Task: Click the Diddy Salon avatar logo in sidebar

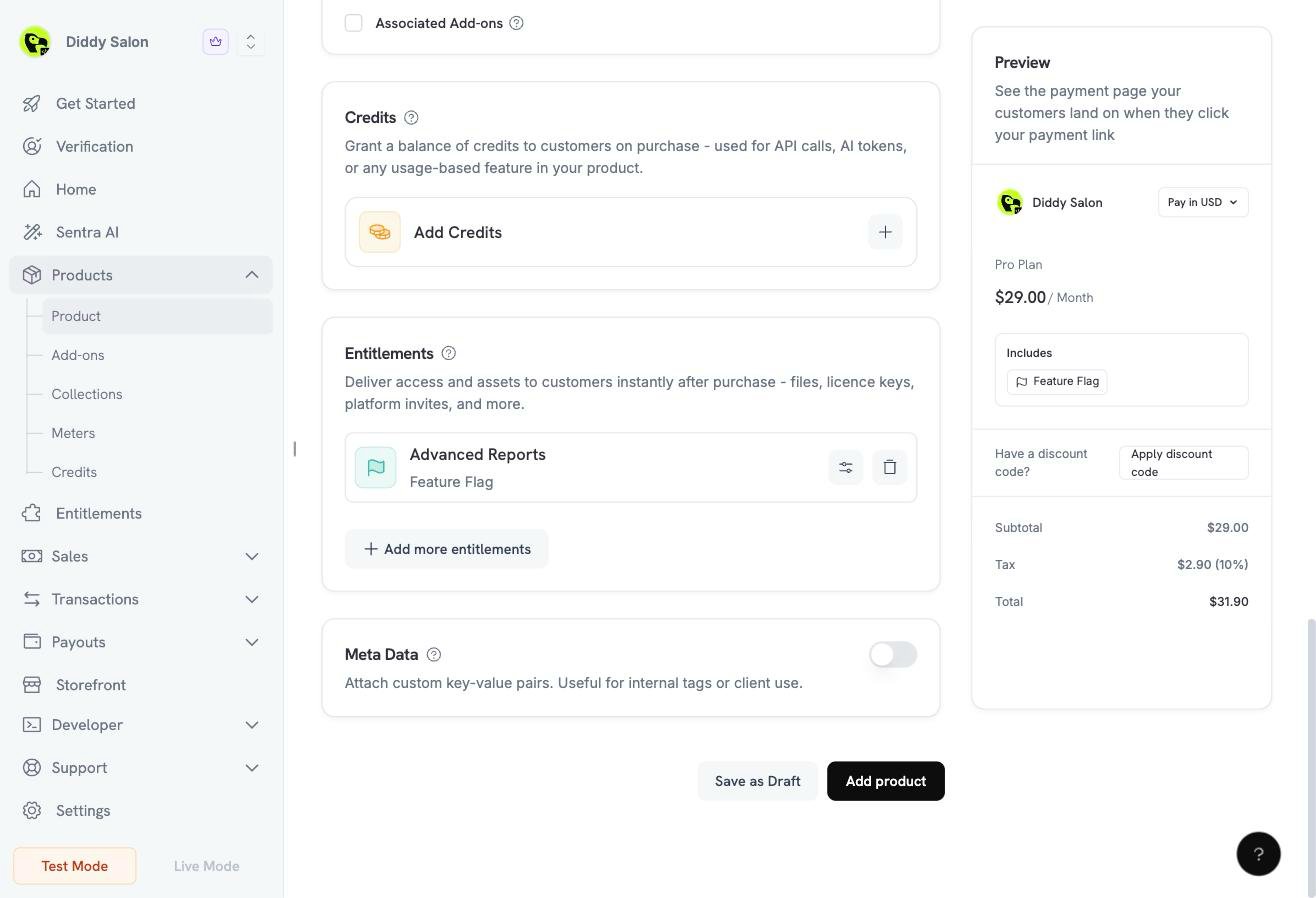Action: [35, 42]
